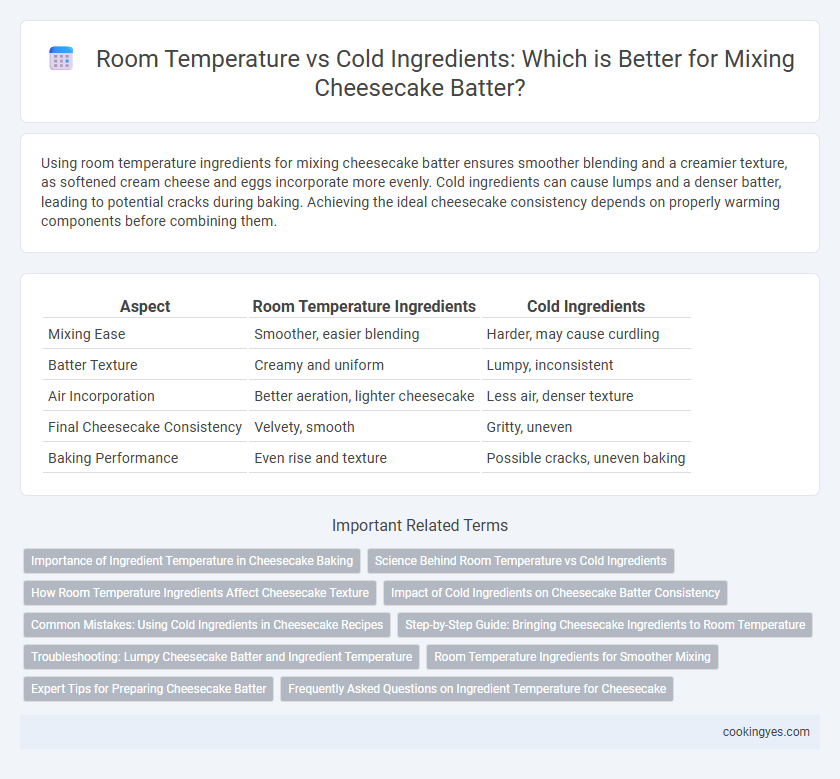Click the calendar icon beside the title
Screen dimensions: 840x779
pyautogui.click(x=61, y=58)
